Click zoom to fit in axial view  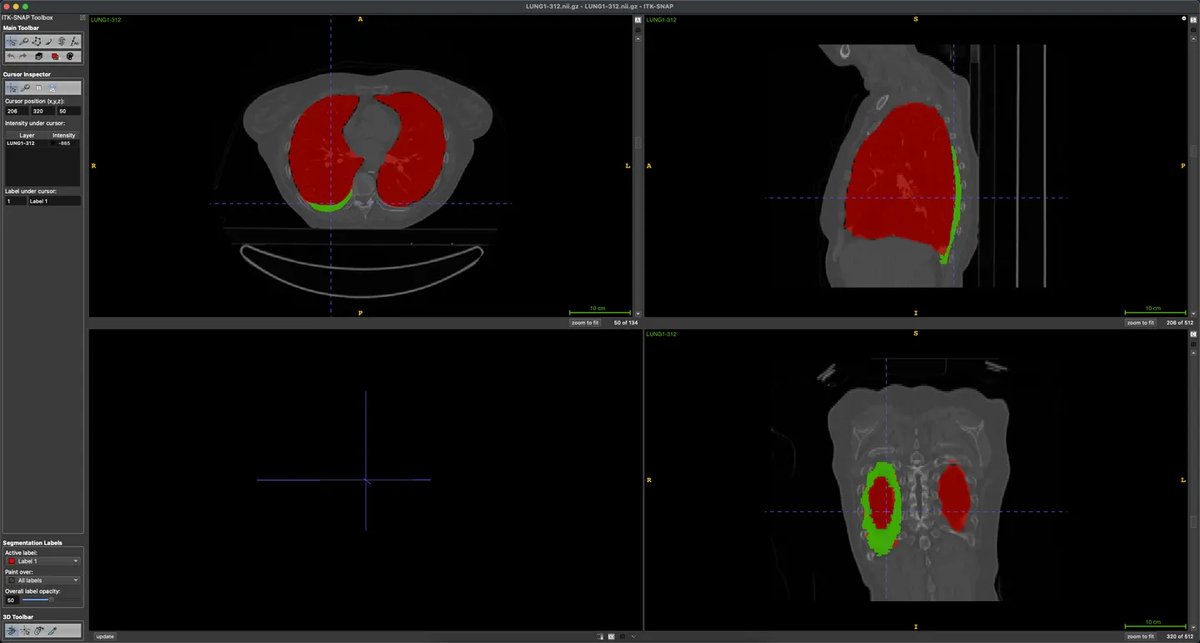584,323
